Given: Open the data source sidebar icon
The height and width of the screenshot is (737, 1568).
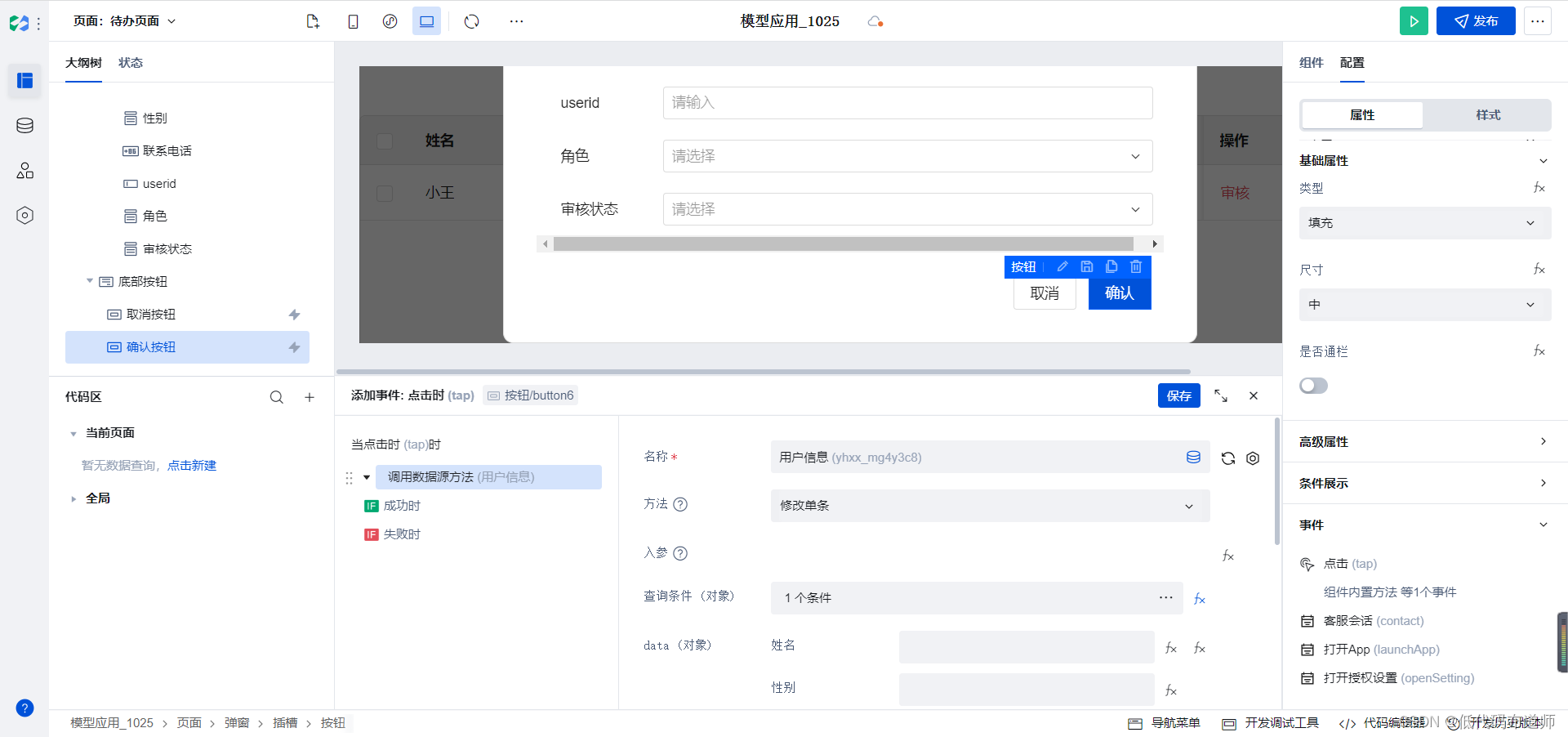Looking at the screenshot, I should (24, 125).
